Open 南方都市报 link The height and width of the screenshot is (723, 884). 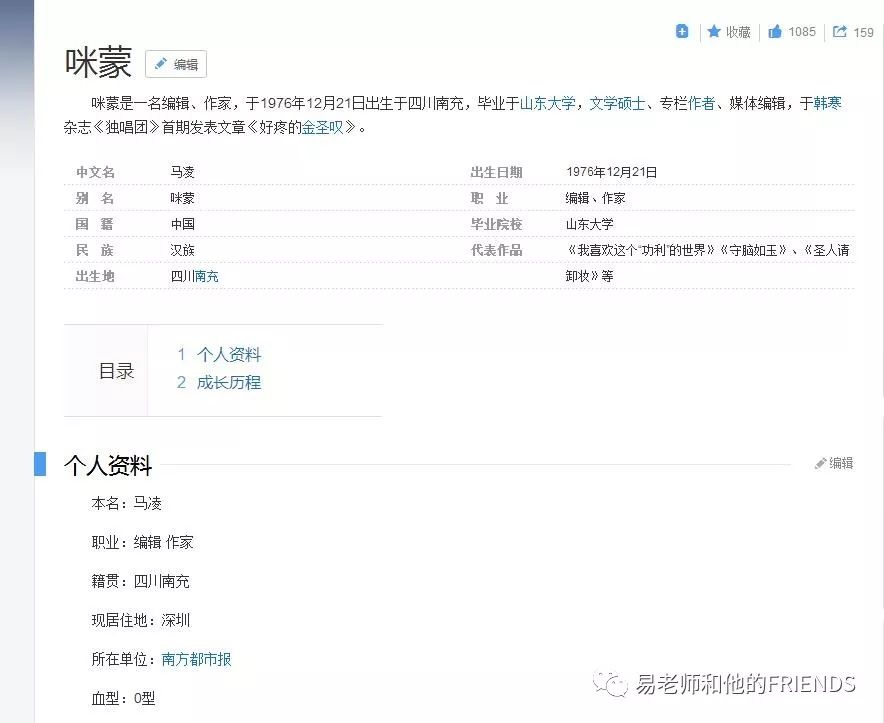196,659
